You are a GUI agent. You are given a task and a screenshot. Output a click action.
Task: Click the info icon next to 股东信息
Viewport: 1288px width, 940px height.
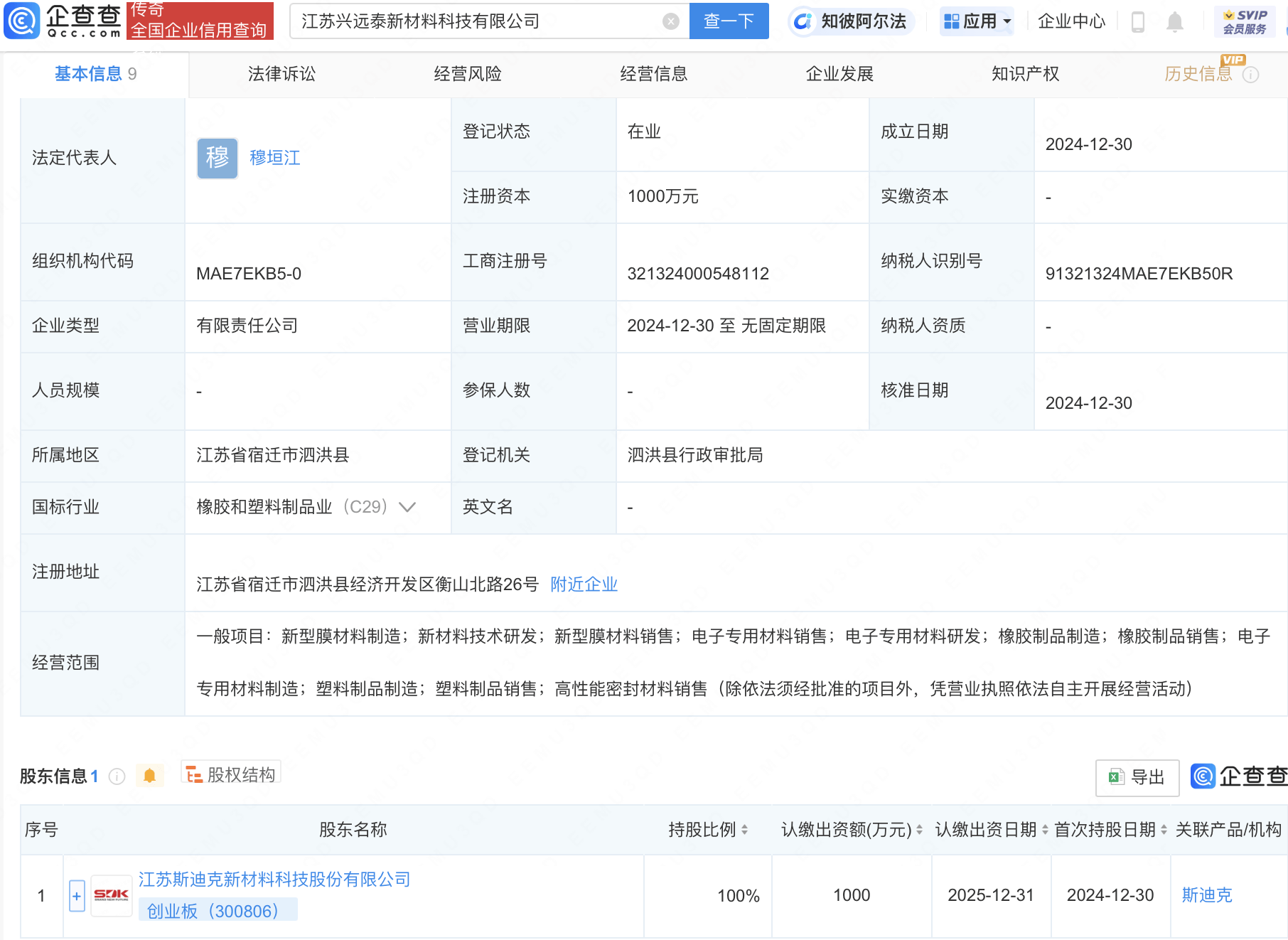click(x=117, y=776)
